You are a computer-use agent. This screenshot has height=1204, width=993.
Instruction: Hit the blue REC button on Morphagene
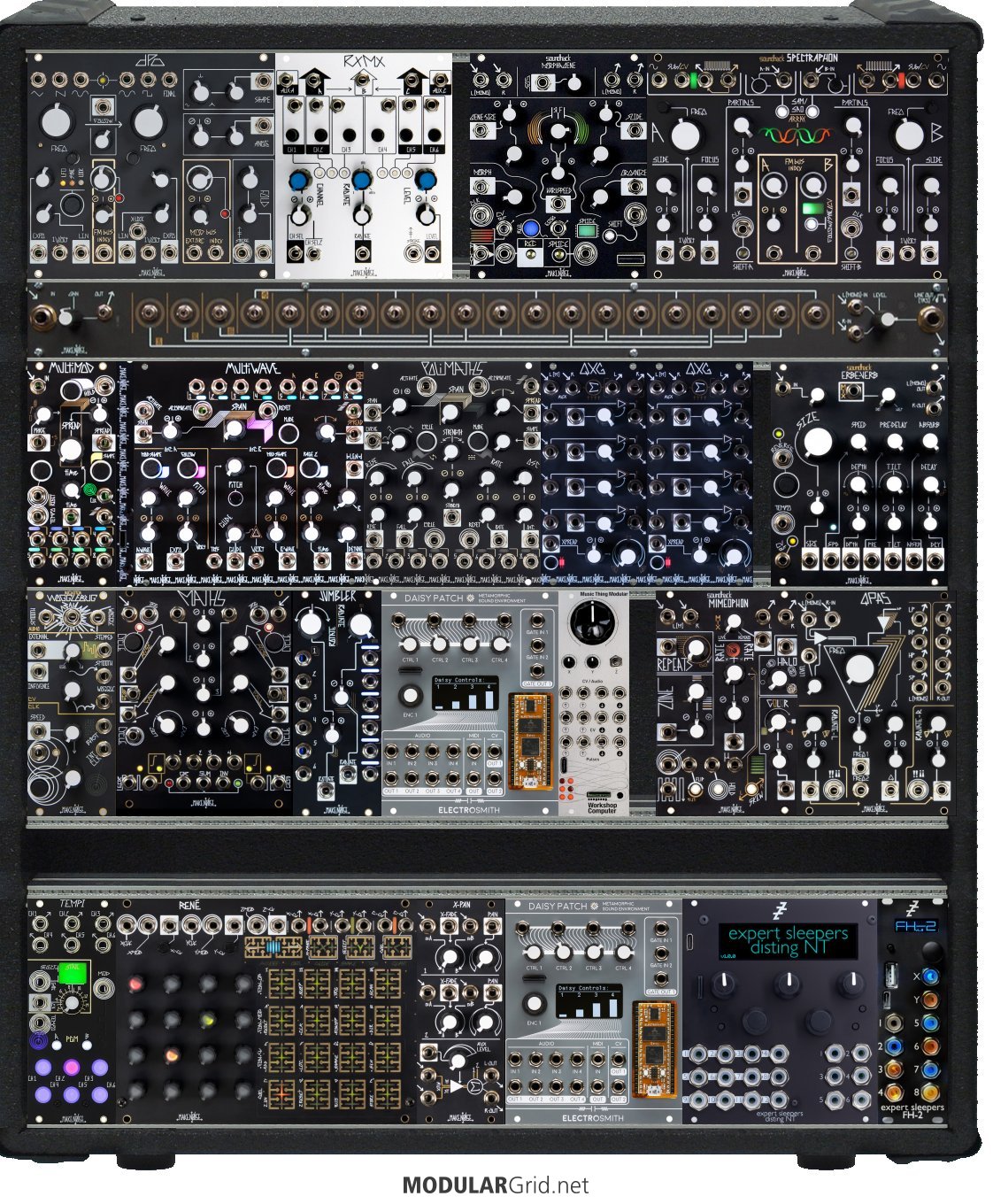pyautogui.click(x=531, y=230)
